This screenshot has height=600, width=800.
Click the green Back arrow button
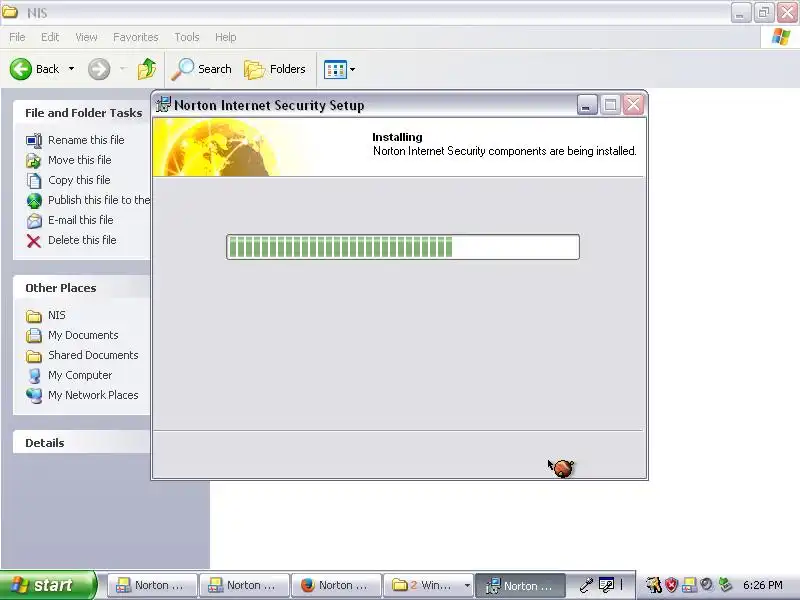point(21,69)
